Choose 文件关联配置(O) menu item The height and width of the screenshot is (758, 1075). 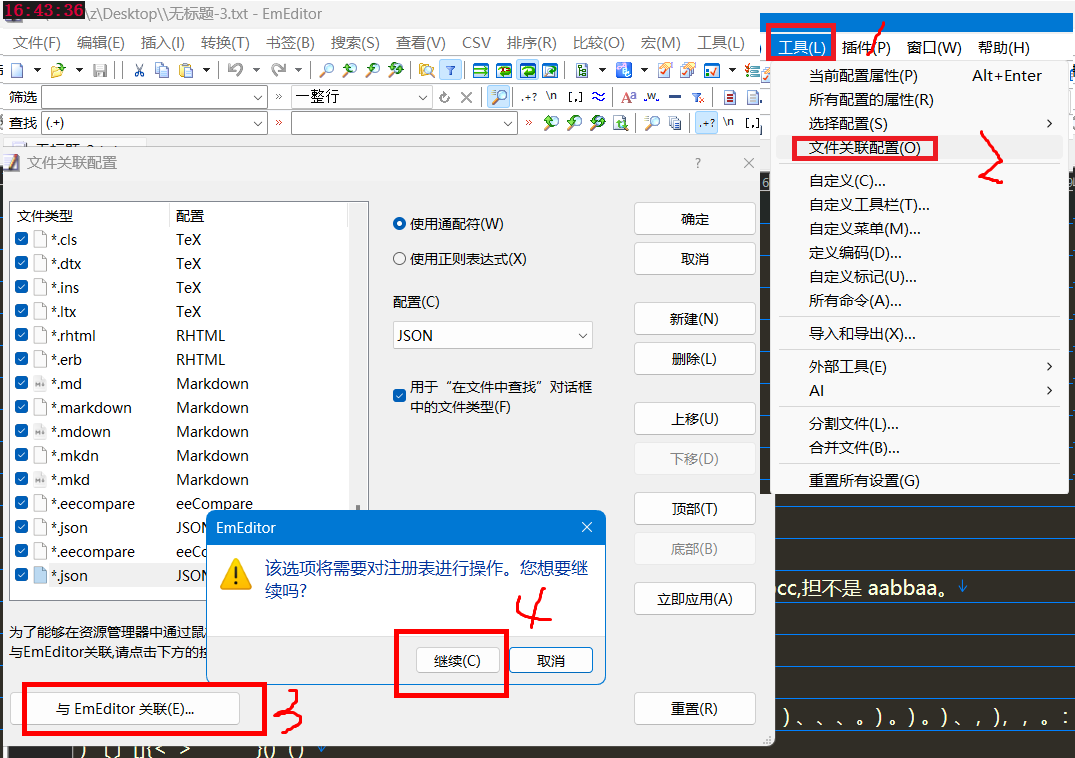coord(865,147)
